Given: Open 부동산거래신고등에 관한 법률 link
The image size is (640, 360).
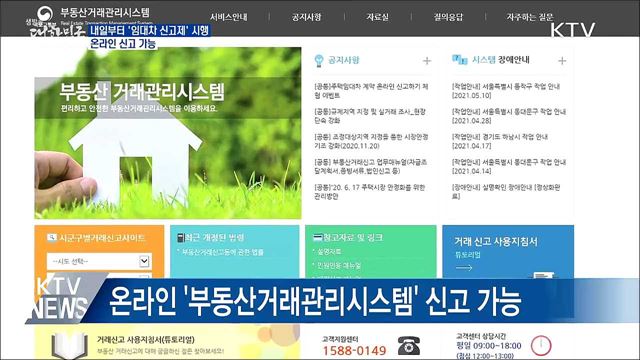Looking at the screenshot, I should point(222,252).
